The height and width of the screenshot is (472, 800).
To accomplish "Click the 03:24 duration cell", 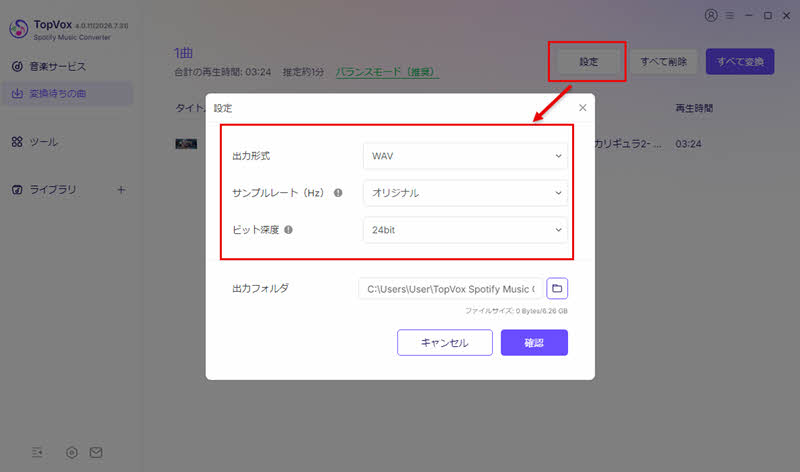I will pyautogui.click(x=688, y=144).
